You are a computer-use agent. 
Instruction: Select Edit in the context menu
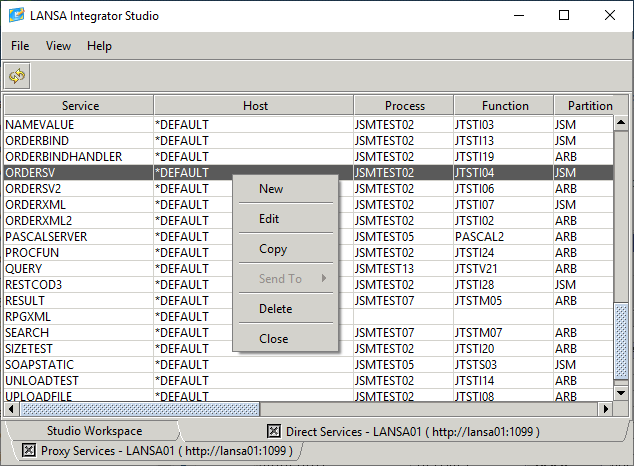[x=269, y=219]
